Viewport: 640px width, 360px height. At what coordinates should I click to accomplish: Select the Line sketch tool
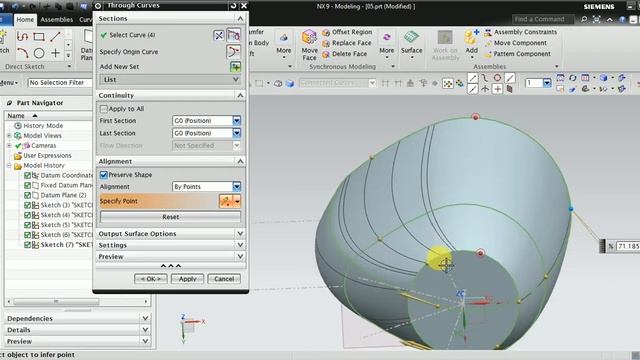click(x=55, y=37)
